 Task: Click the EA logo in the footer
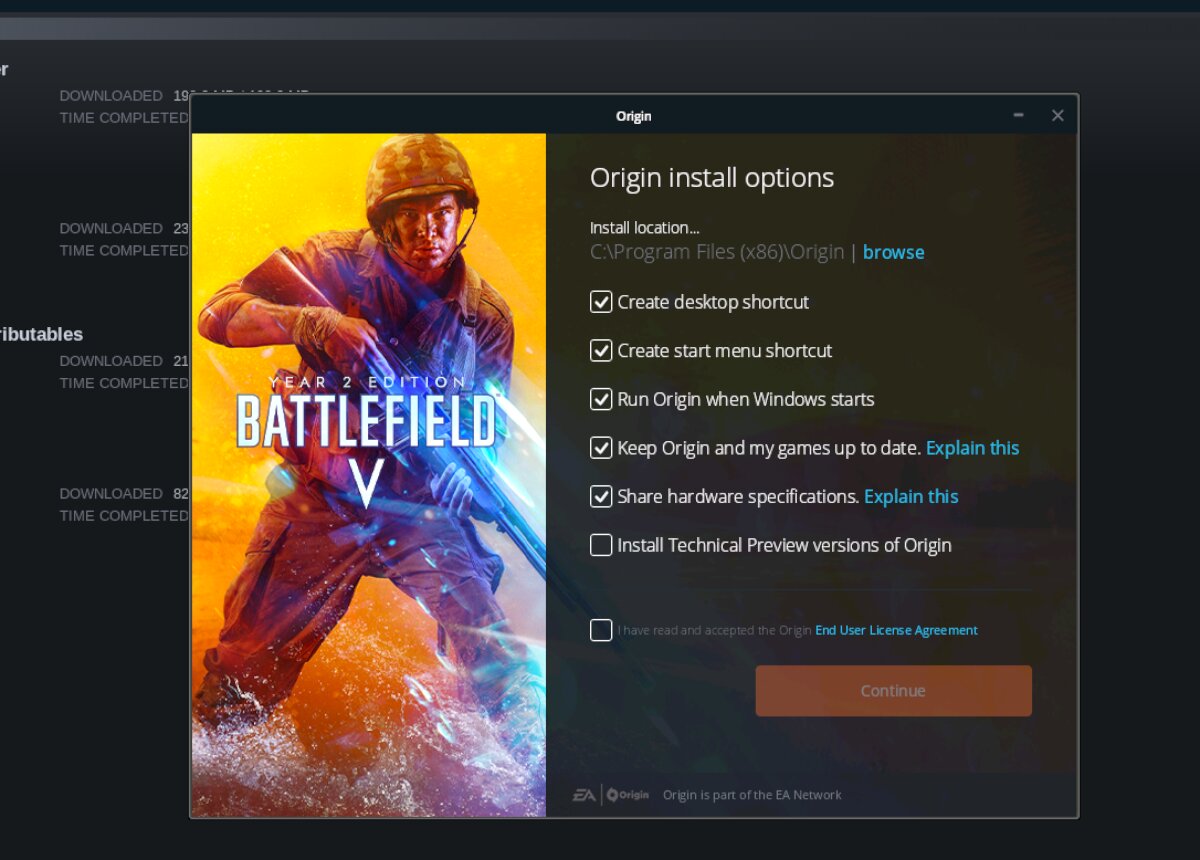[583, 795]
